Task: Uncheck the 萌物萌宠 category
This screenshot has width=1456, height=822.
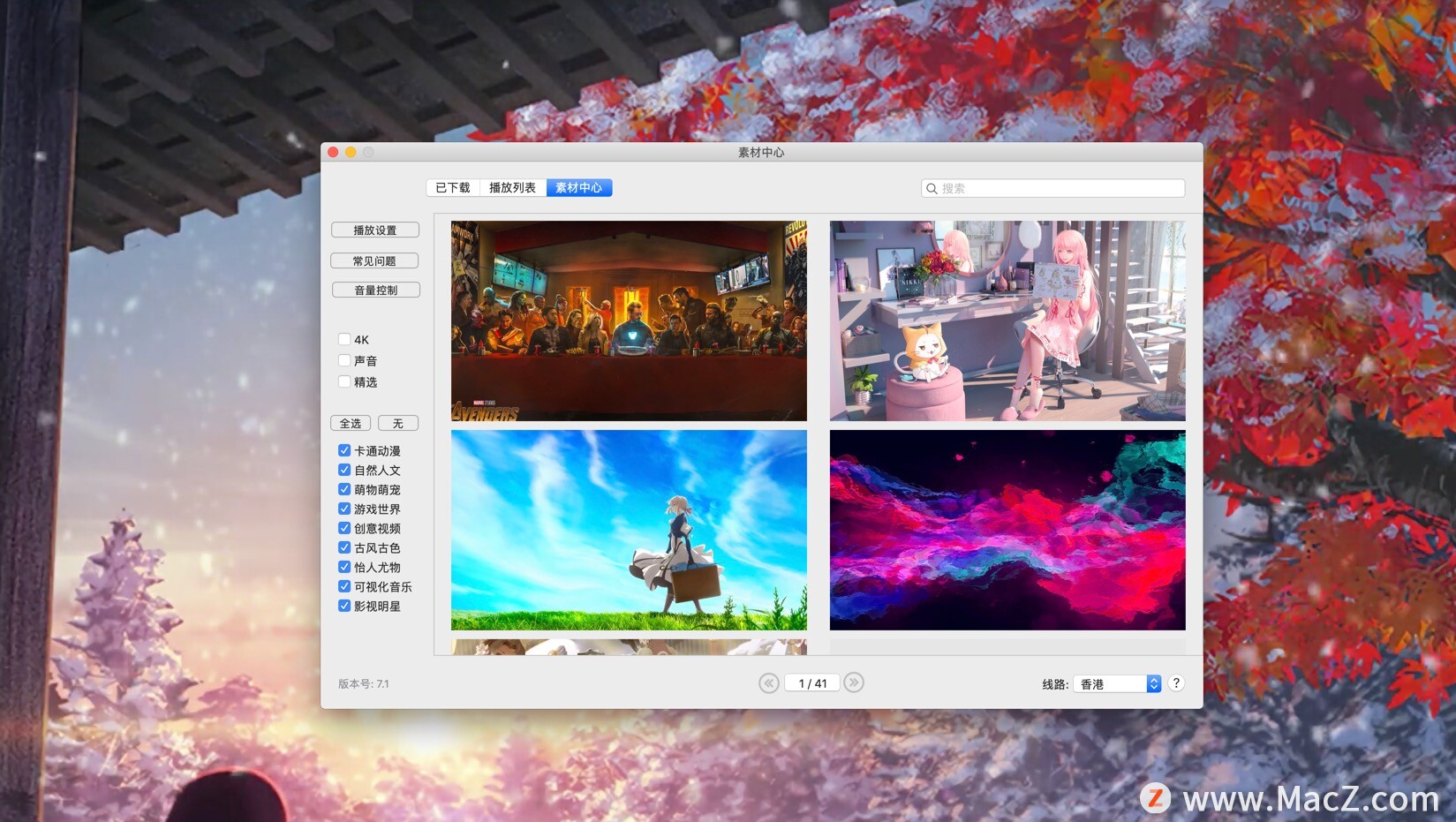Action: [x=344, y=489]
